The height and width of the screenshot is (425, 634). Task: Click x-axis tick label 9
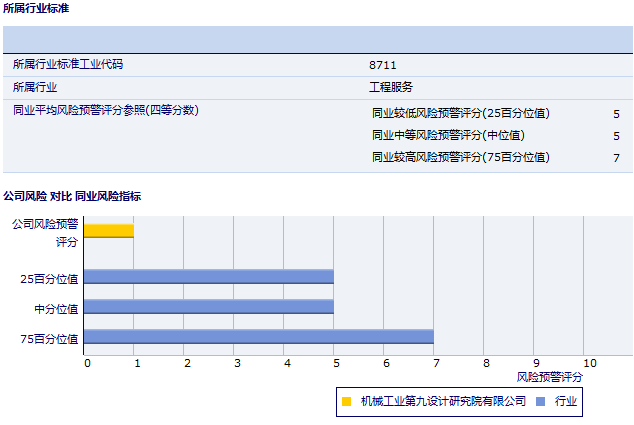(536, 363)
